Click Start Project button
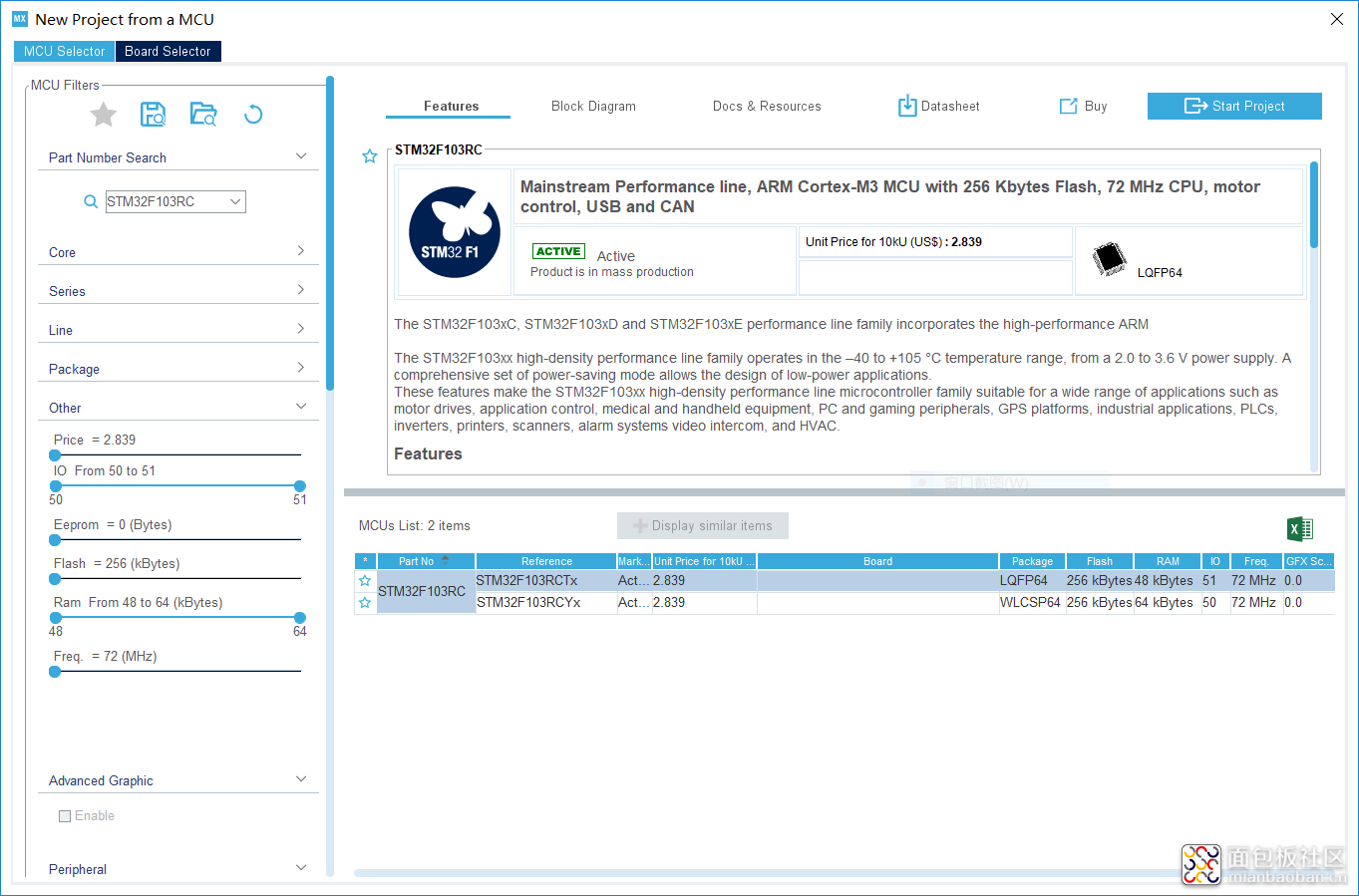Viewport: 1359px width, 896px height. 1234,106
